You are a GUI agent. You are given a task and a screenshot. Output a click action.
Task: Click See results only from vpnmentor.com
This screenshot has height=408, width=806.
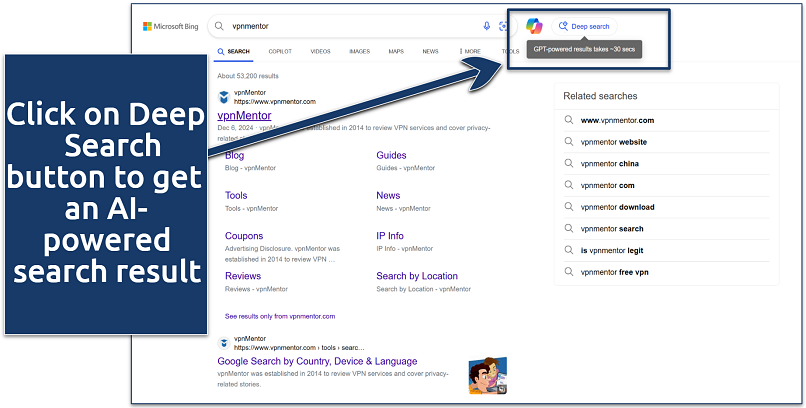280,317
